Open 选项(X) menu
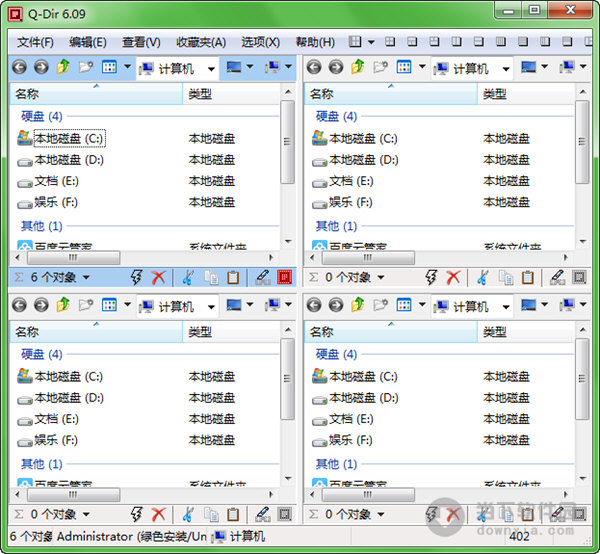 [261, 42]
